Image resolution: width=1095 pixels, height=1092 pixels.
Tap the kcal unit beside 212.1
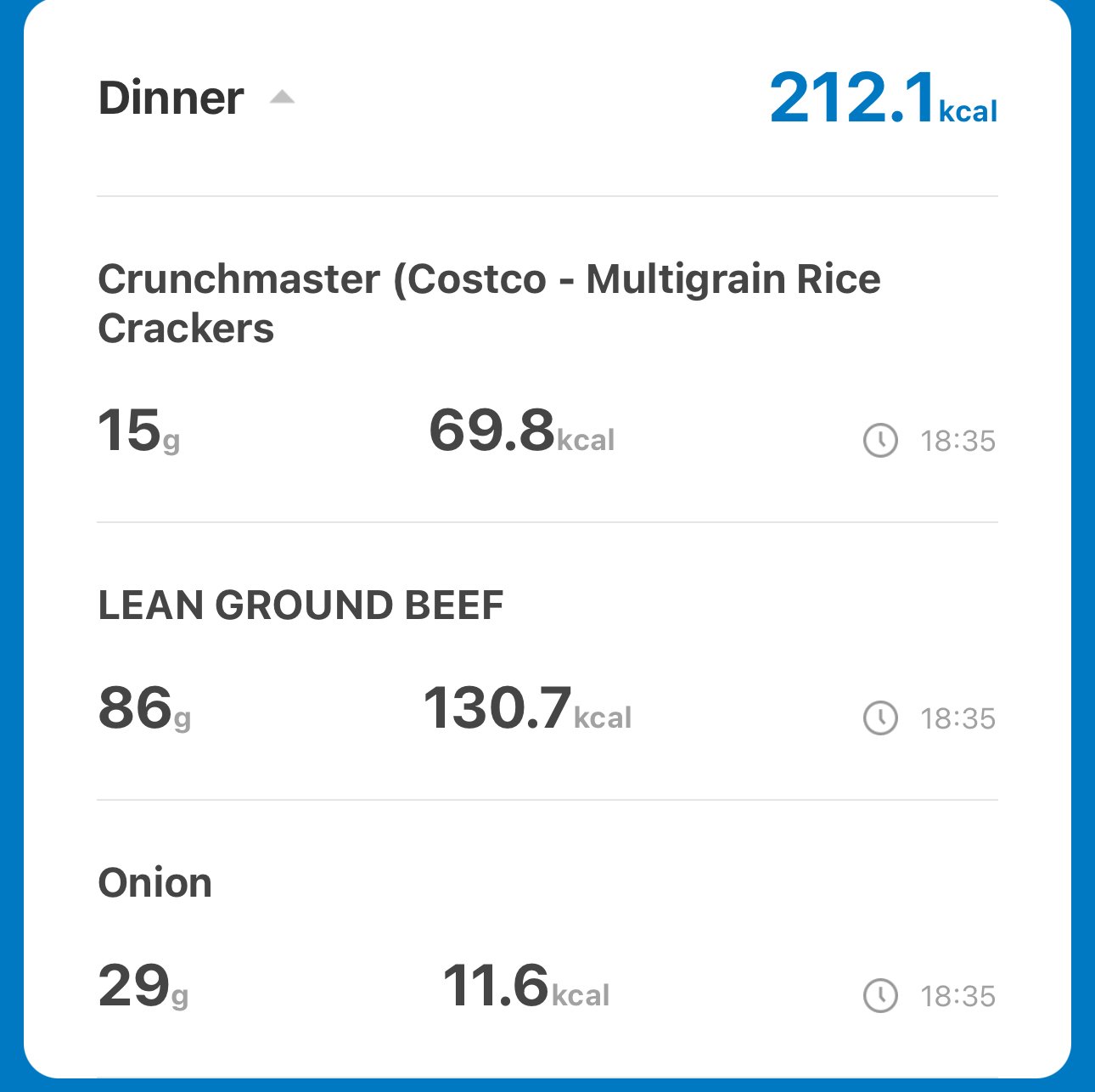[x=969, y=111]
